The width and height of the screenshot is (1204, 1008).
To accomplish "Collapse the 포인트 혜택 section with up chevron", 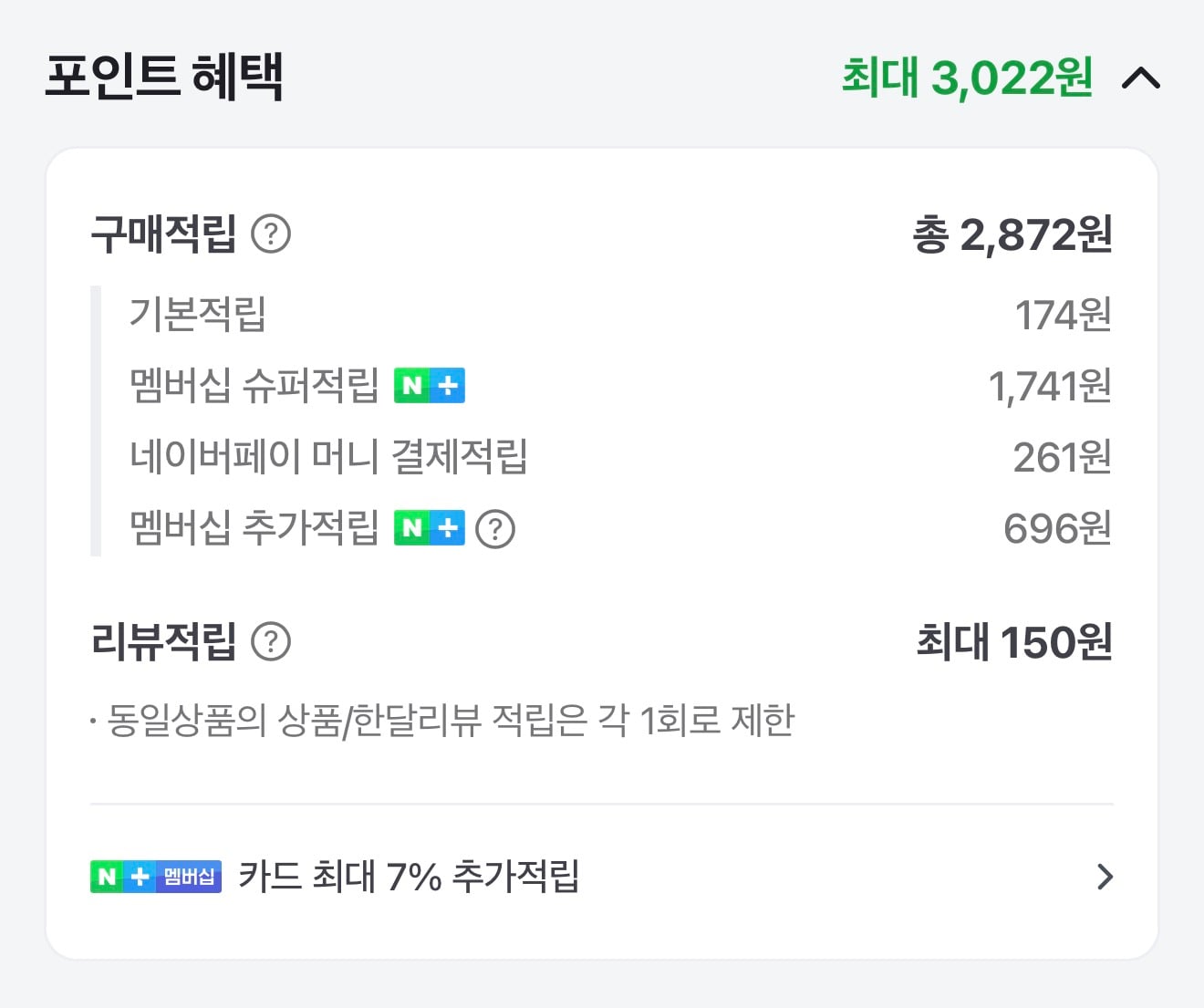I will pyautogui.click(x=1140, y=79).
